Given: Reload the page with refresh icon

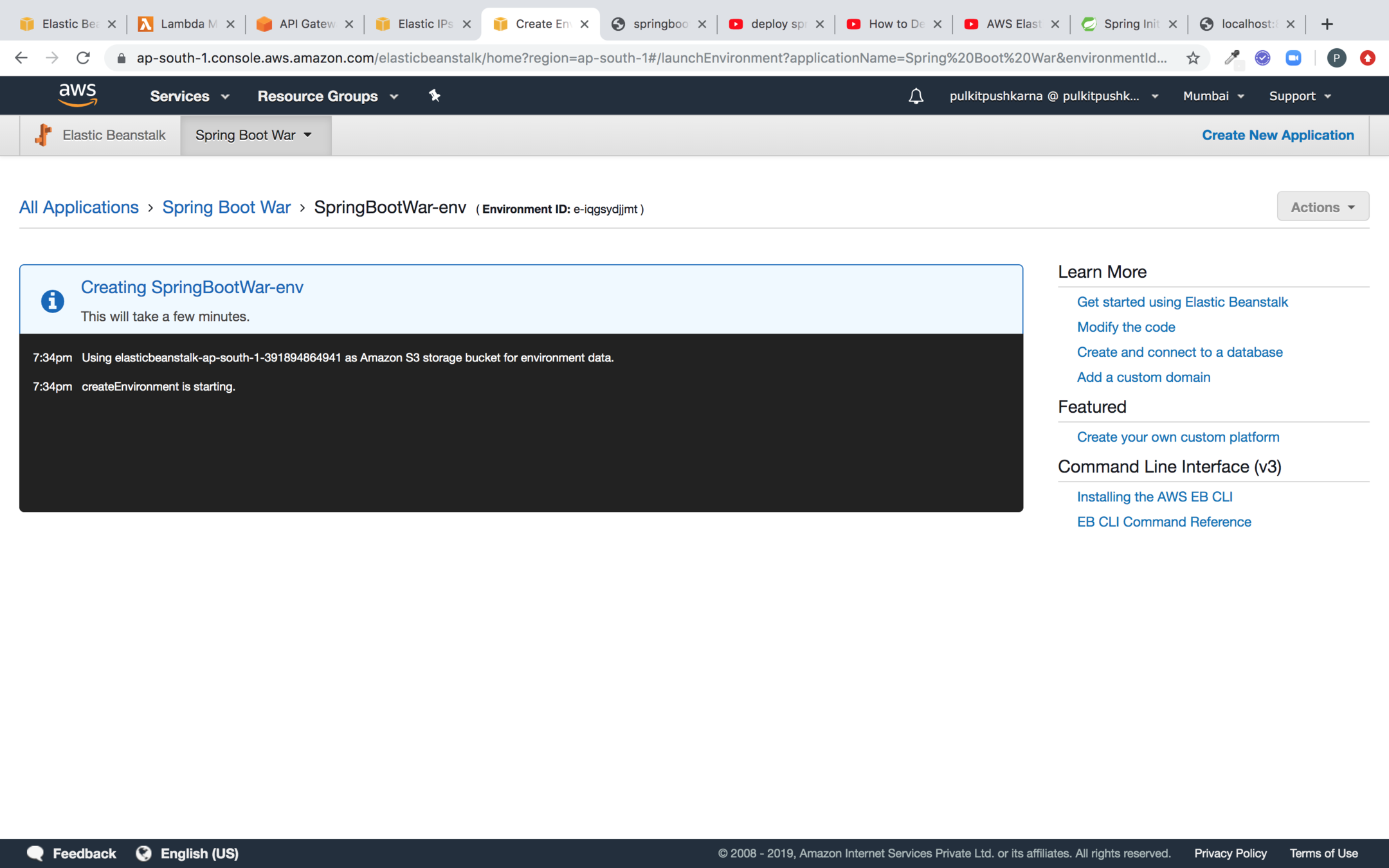Looking at the screenshot, I should [83, 58].
